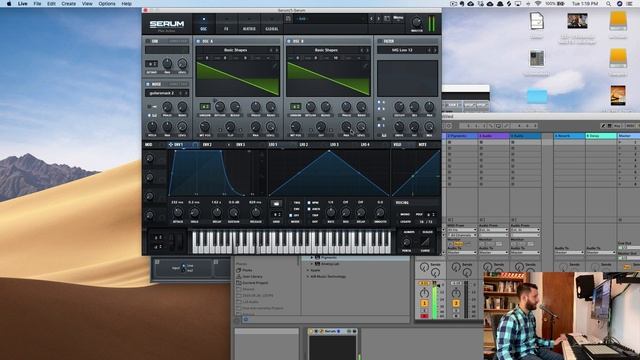
Task: Toggle LFO ANCH checkbox
Action: 309,209
